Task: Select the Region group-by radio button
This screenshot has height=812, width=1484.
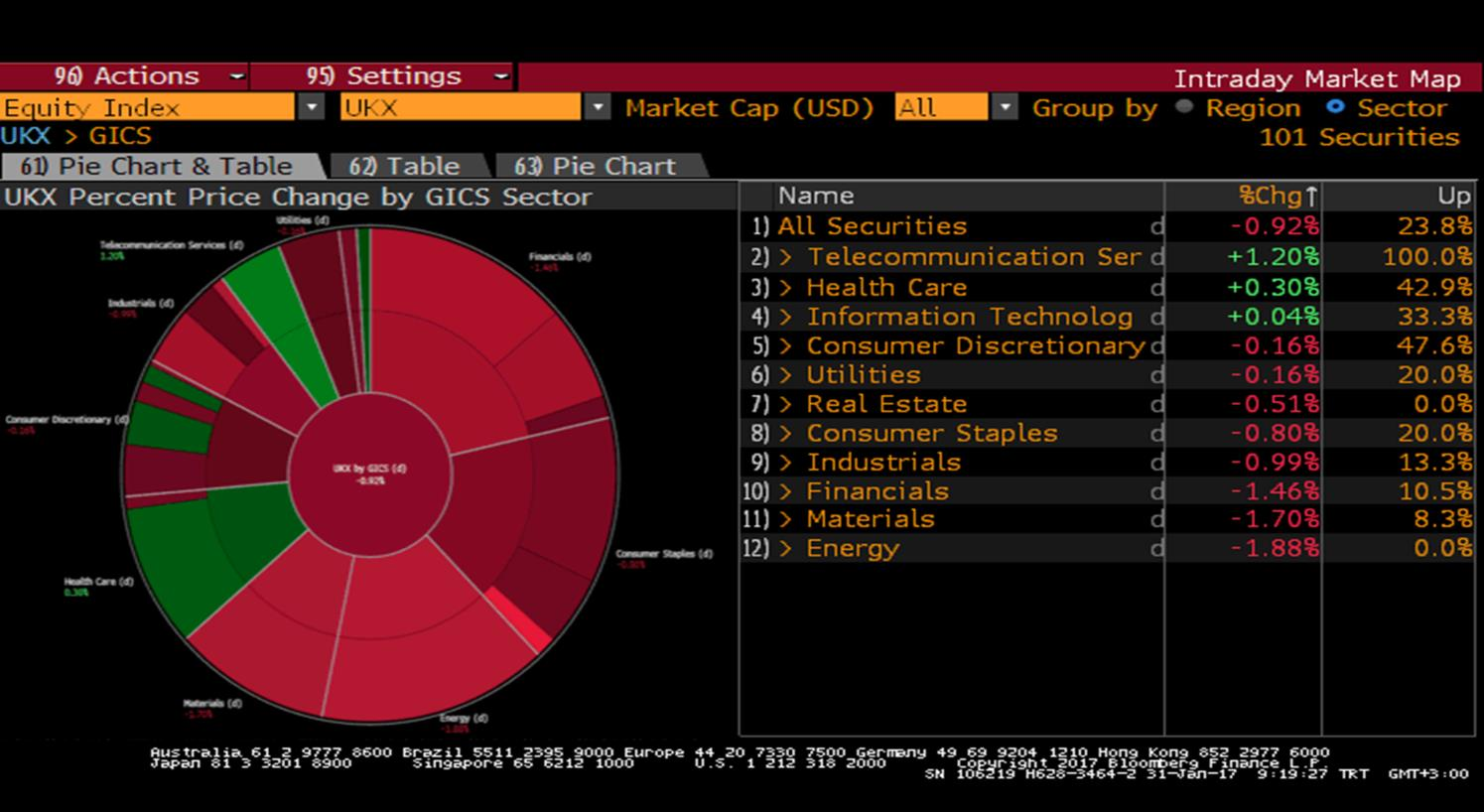Action: [x=1184, y=106]
